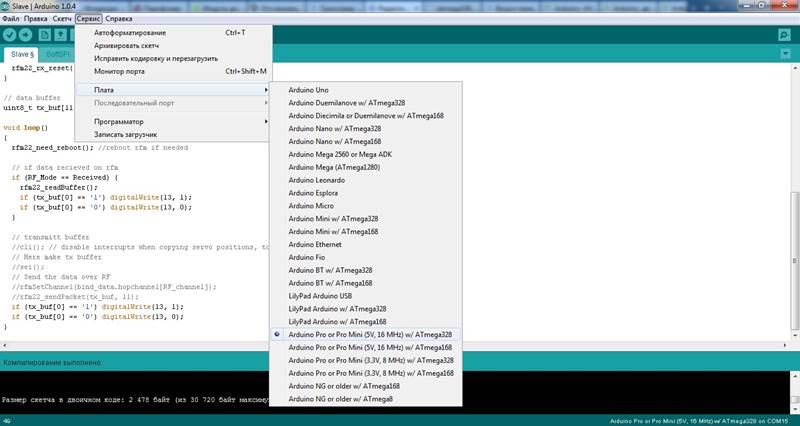Click the editor vertical scrollbar thumb
800x426 pixels.
coord(795,261)
